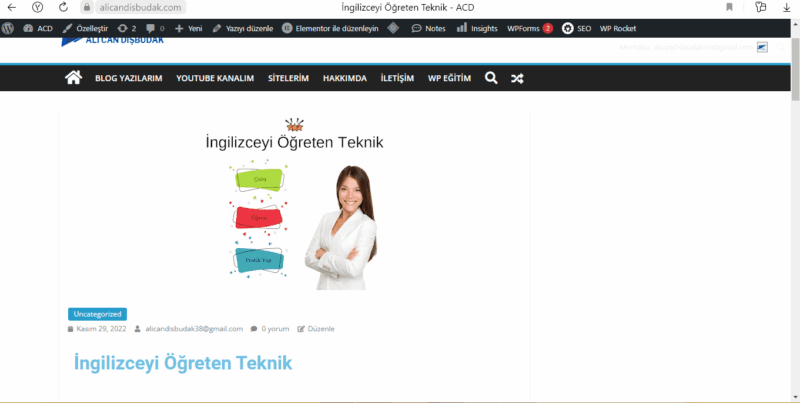Open Insights from the admin bar
800x403 pixels.
(476, 28)
